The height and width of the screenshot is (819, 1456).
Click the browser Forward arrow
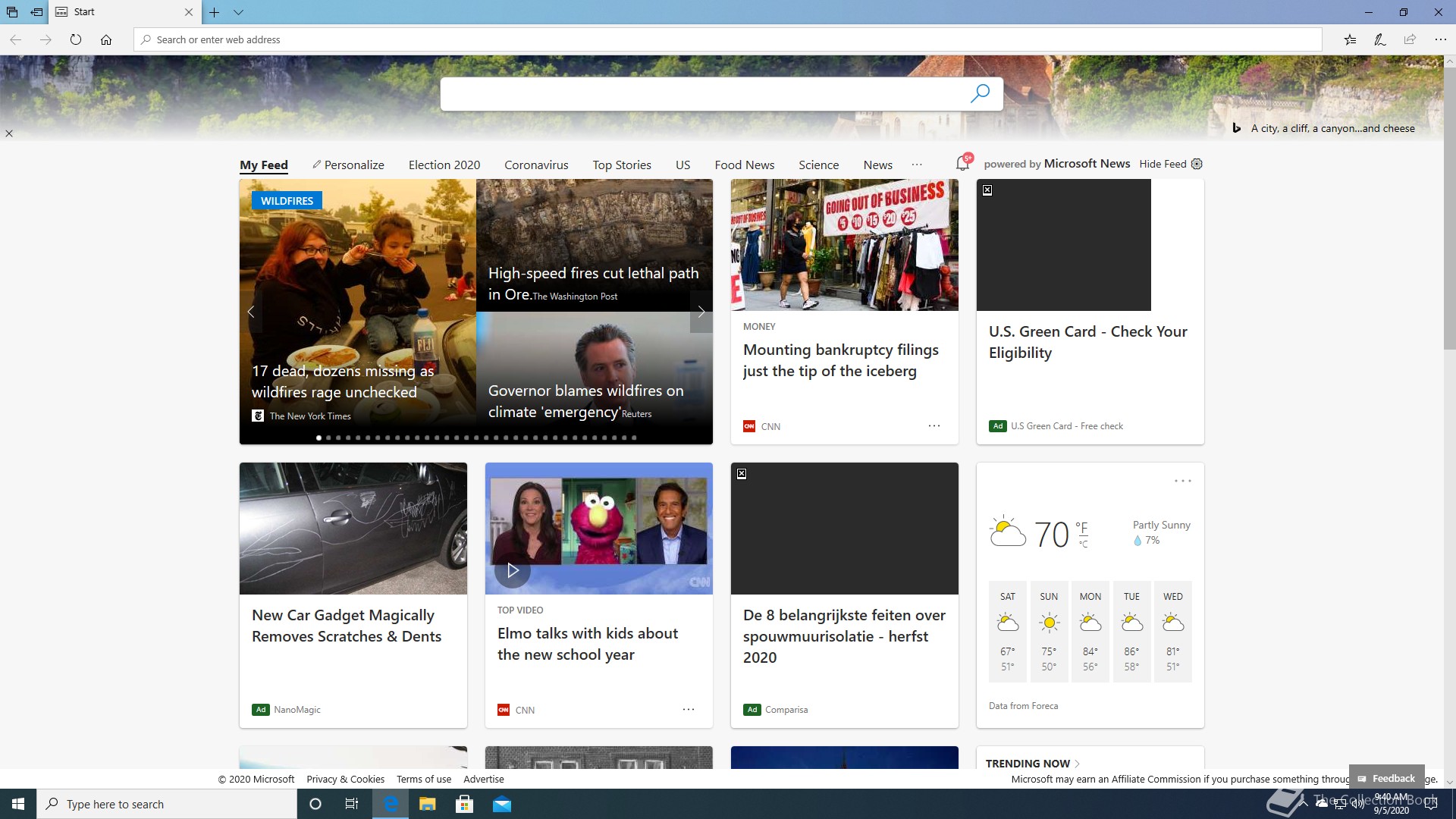(45, 39)
